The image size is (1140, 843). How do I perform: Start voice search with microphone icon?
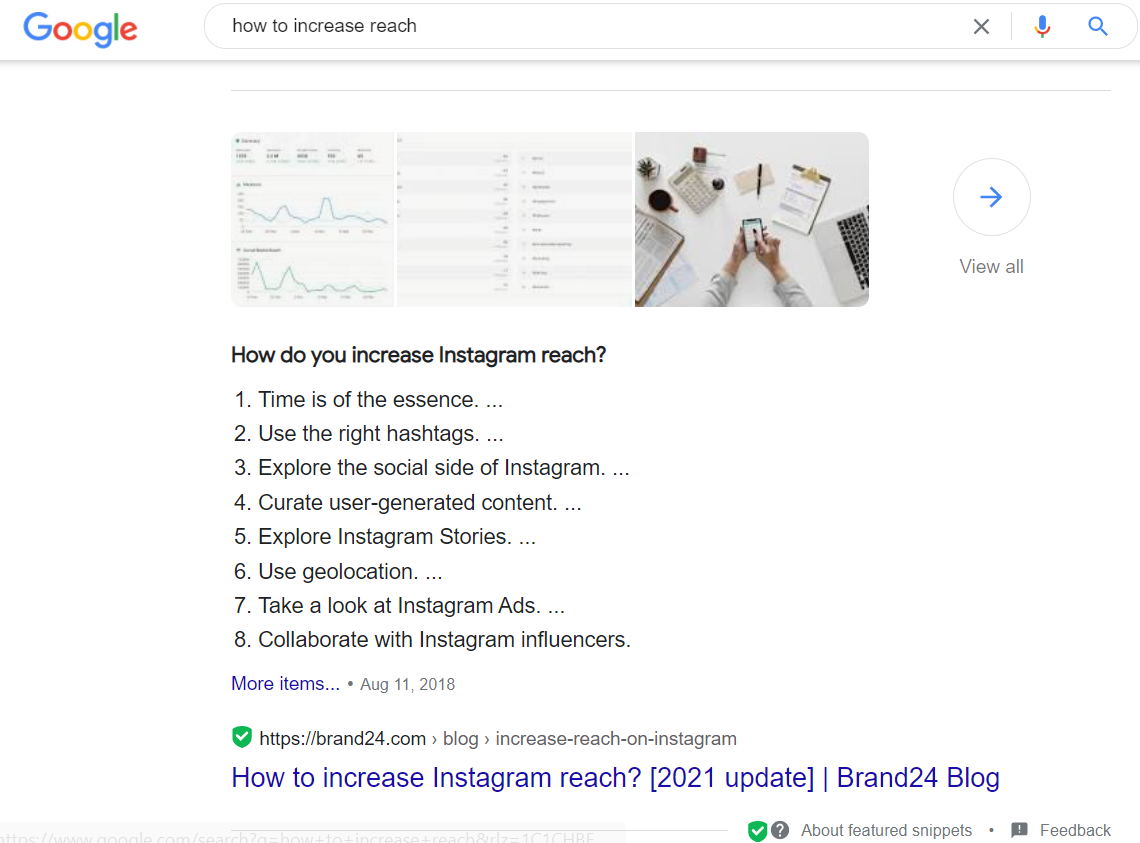pos(1042,27)
